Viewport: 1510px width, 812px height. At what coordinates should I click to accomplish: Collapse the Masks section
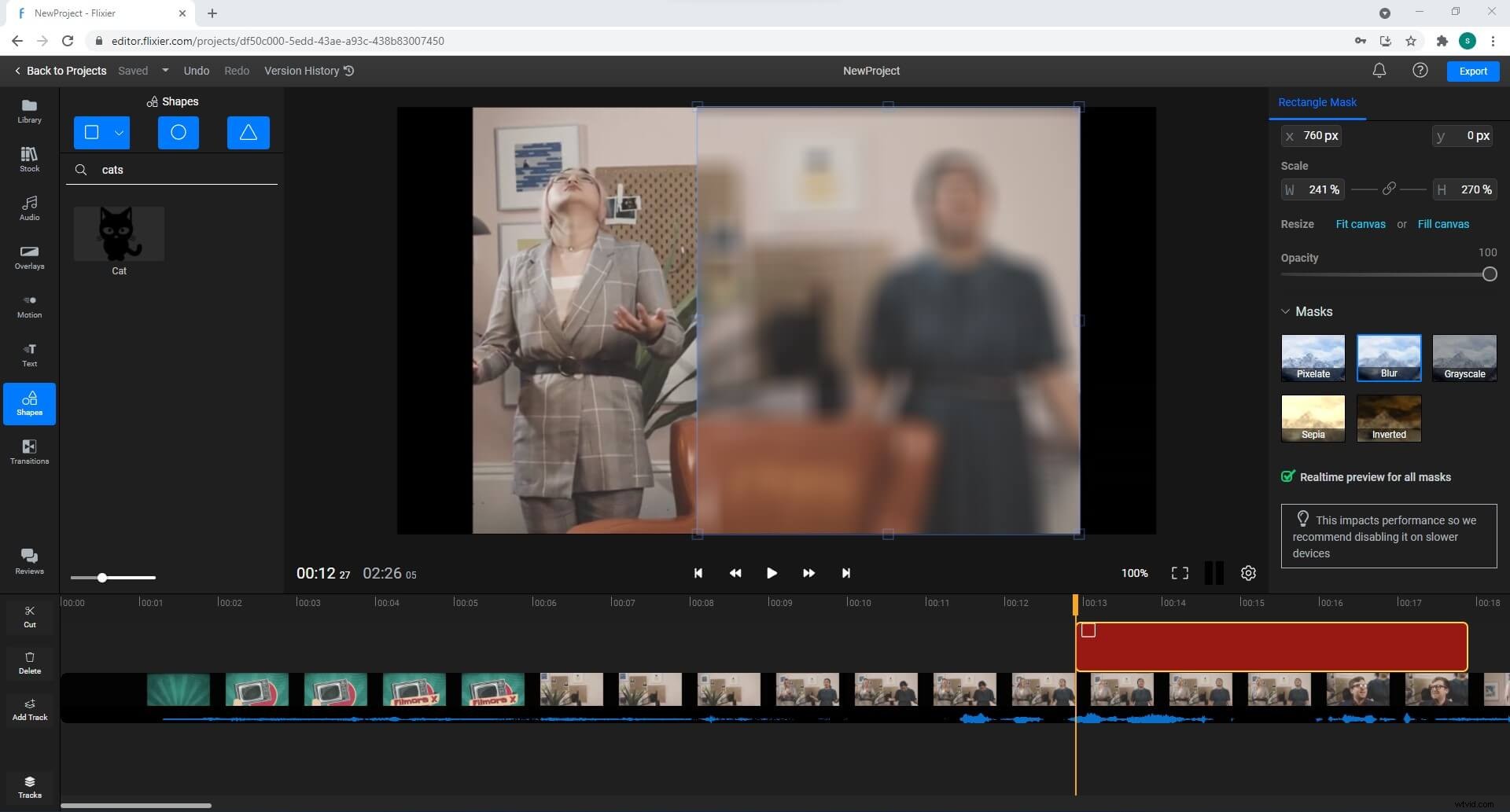click(x=1287, y=311)
